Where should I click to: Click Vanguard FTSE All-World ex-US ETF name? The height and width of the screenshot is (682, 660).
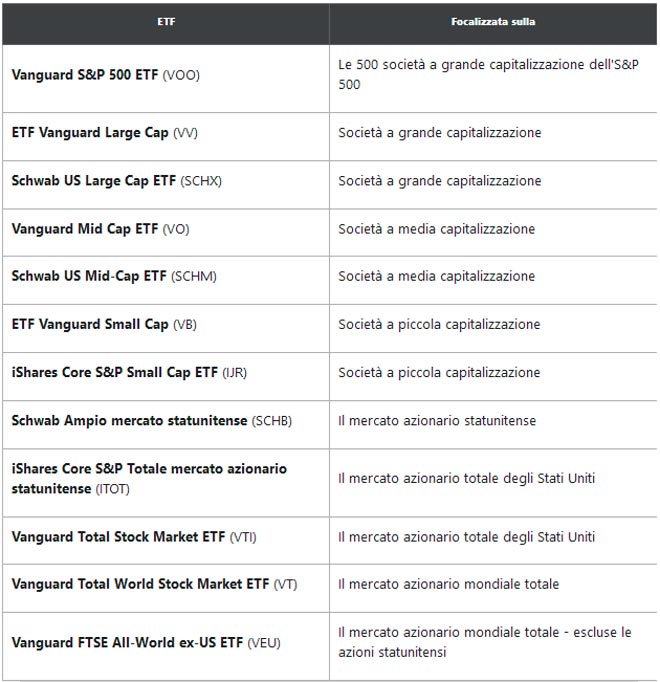[x=147, y=641]
